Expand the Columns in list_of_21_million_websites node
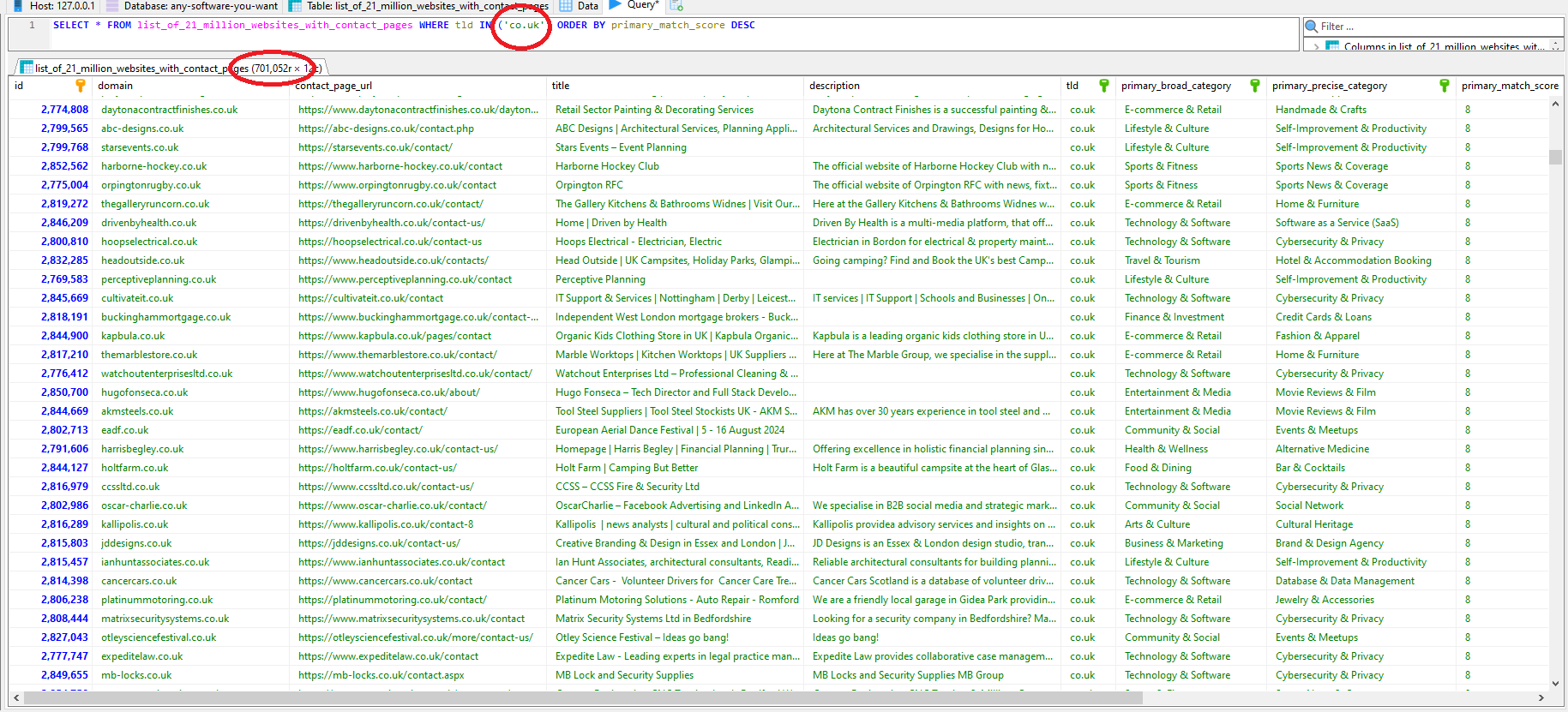The height and width of the screenshot is (712, 1568). click(1317, 46)
